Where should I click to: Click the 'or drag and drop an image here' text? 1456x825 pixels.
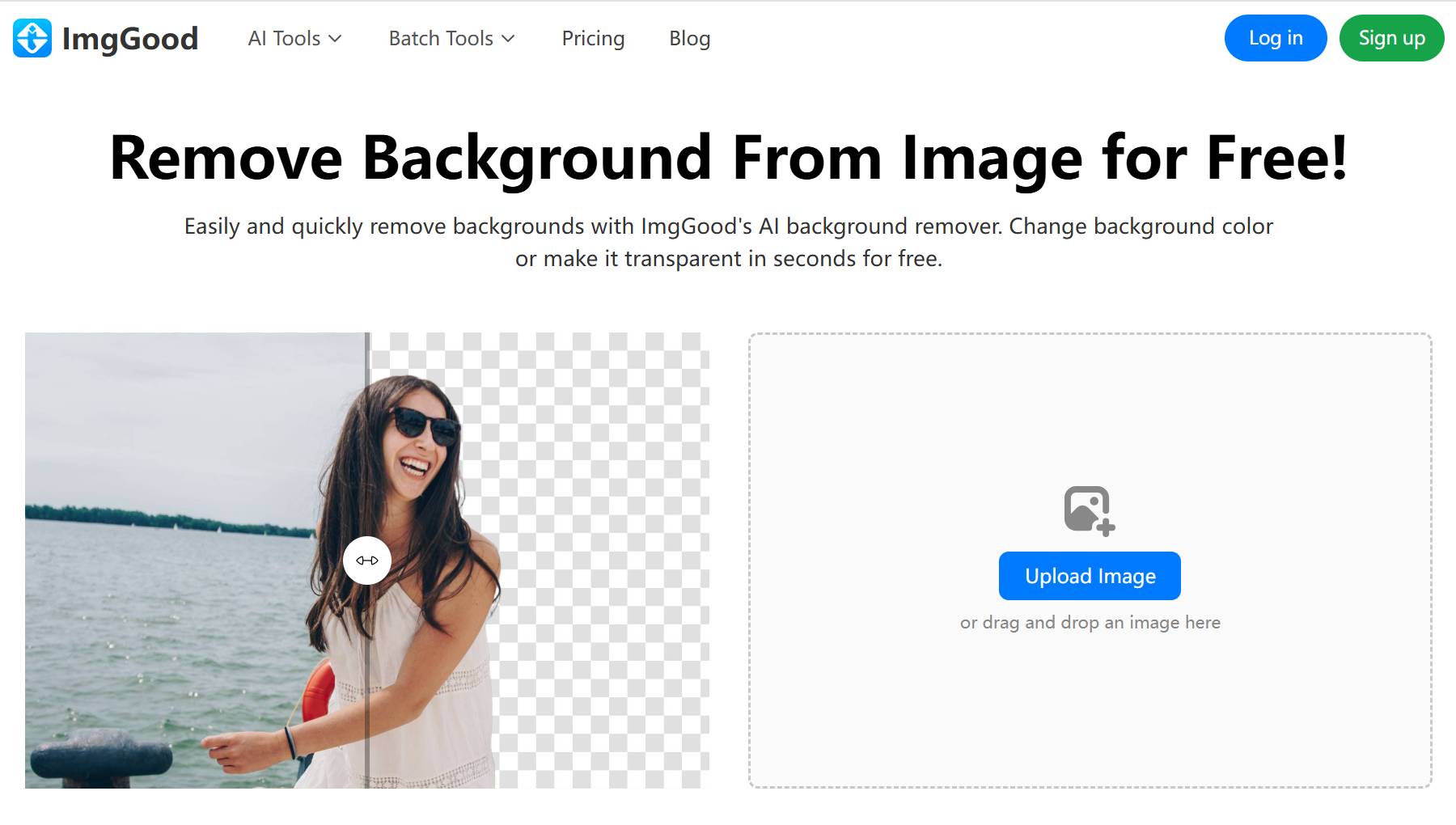(x=1090, y=623)
